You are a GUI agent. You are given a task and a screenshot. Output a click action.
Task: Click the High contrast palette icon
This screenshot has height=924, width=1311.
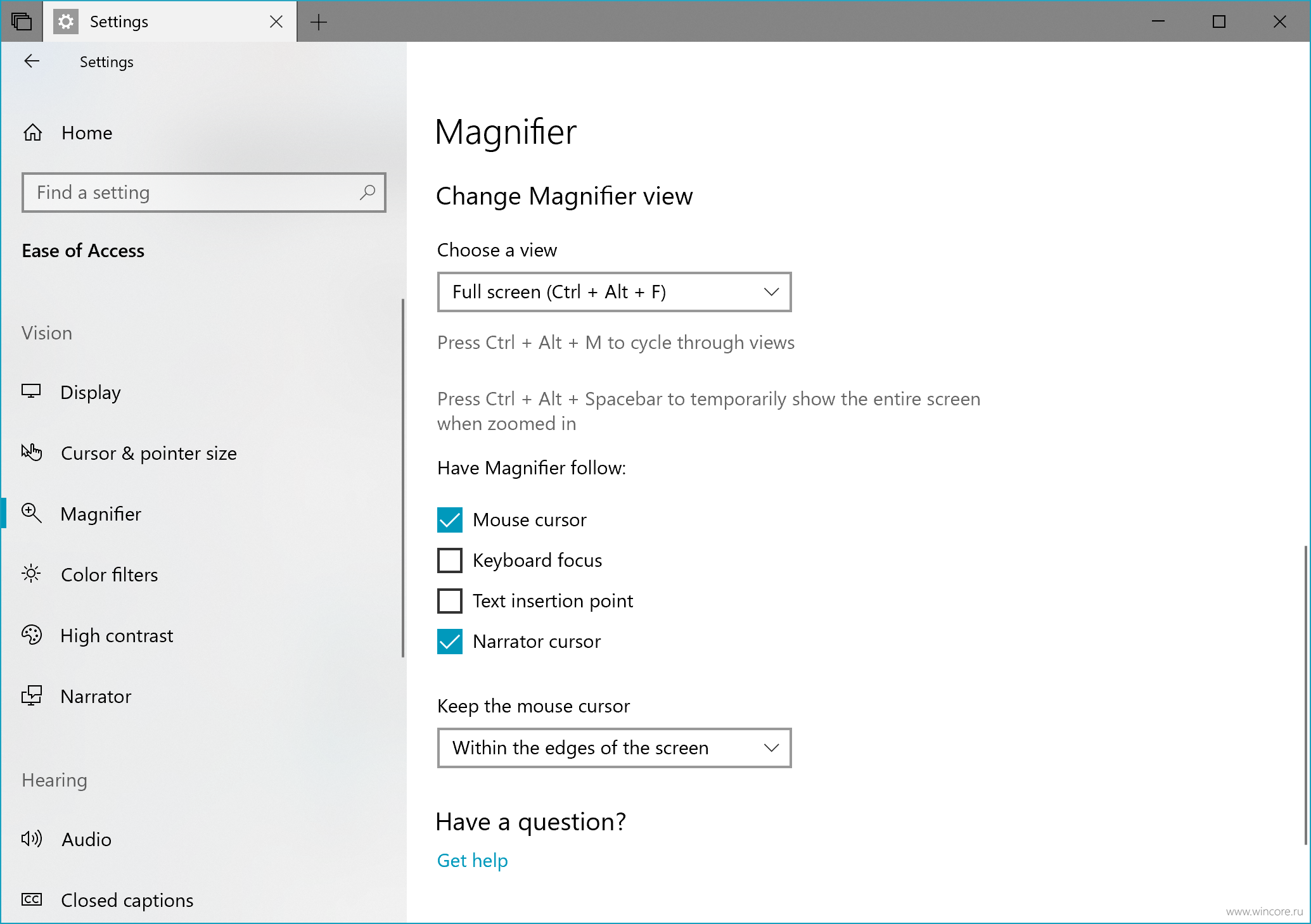coord(32,635)
